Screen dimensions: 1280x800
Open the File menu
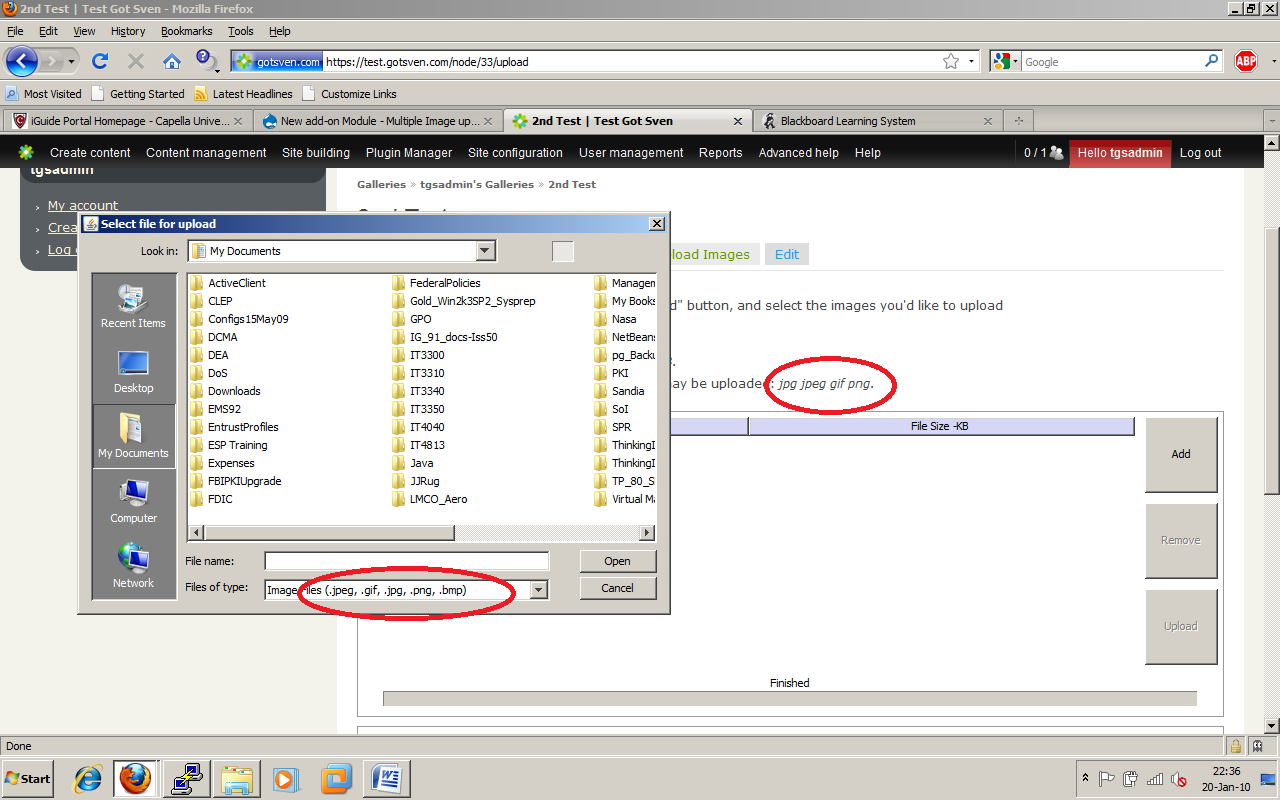coord(15,31)
